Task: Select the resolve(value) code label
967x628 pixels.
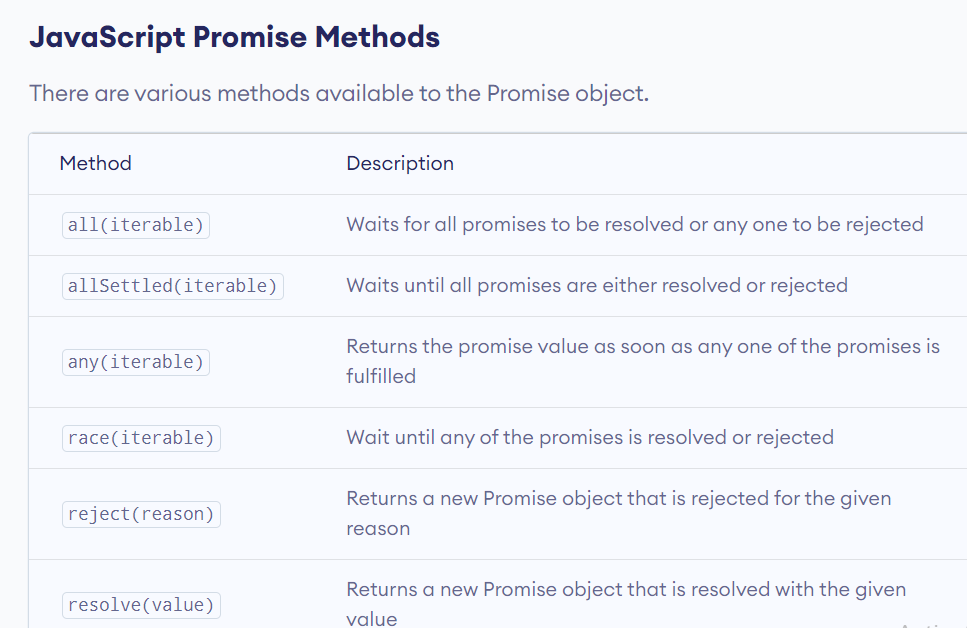Action: 141,605
